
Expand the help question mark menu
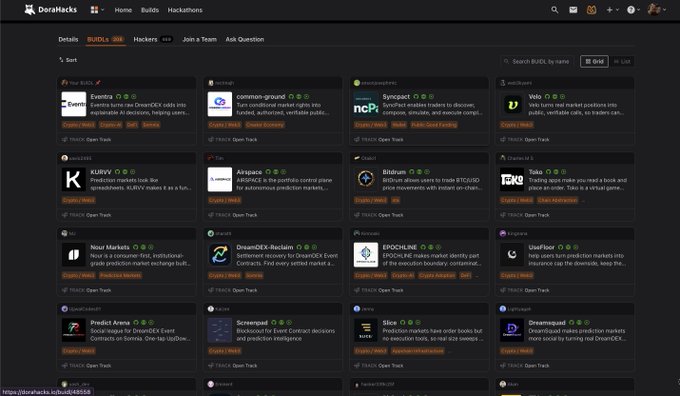(x=633, y=10)
